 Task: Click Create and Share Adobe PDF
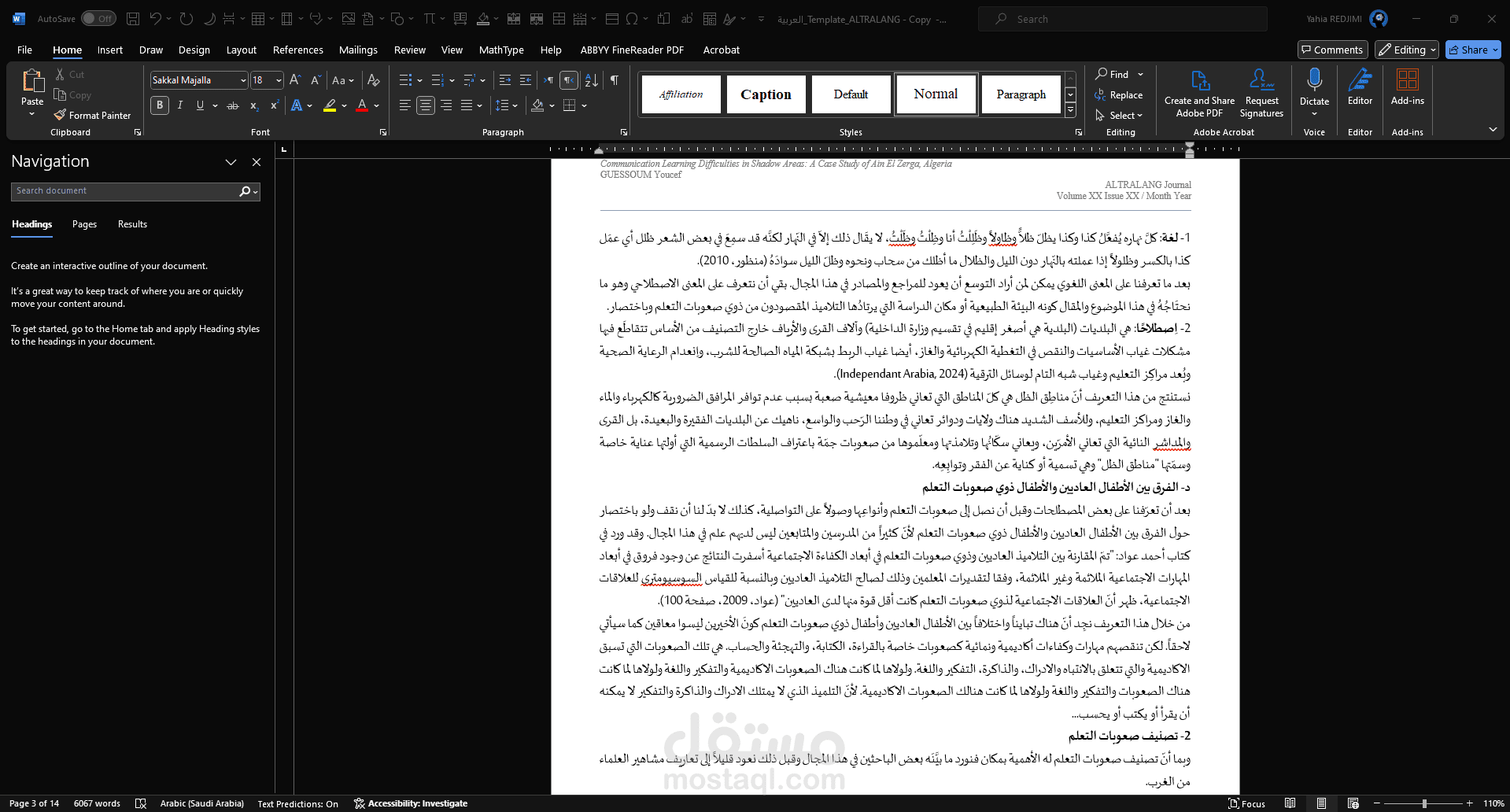point(1199,93)
